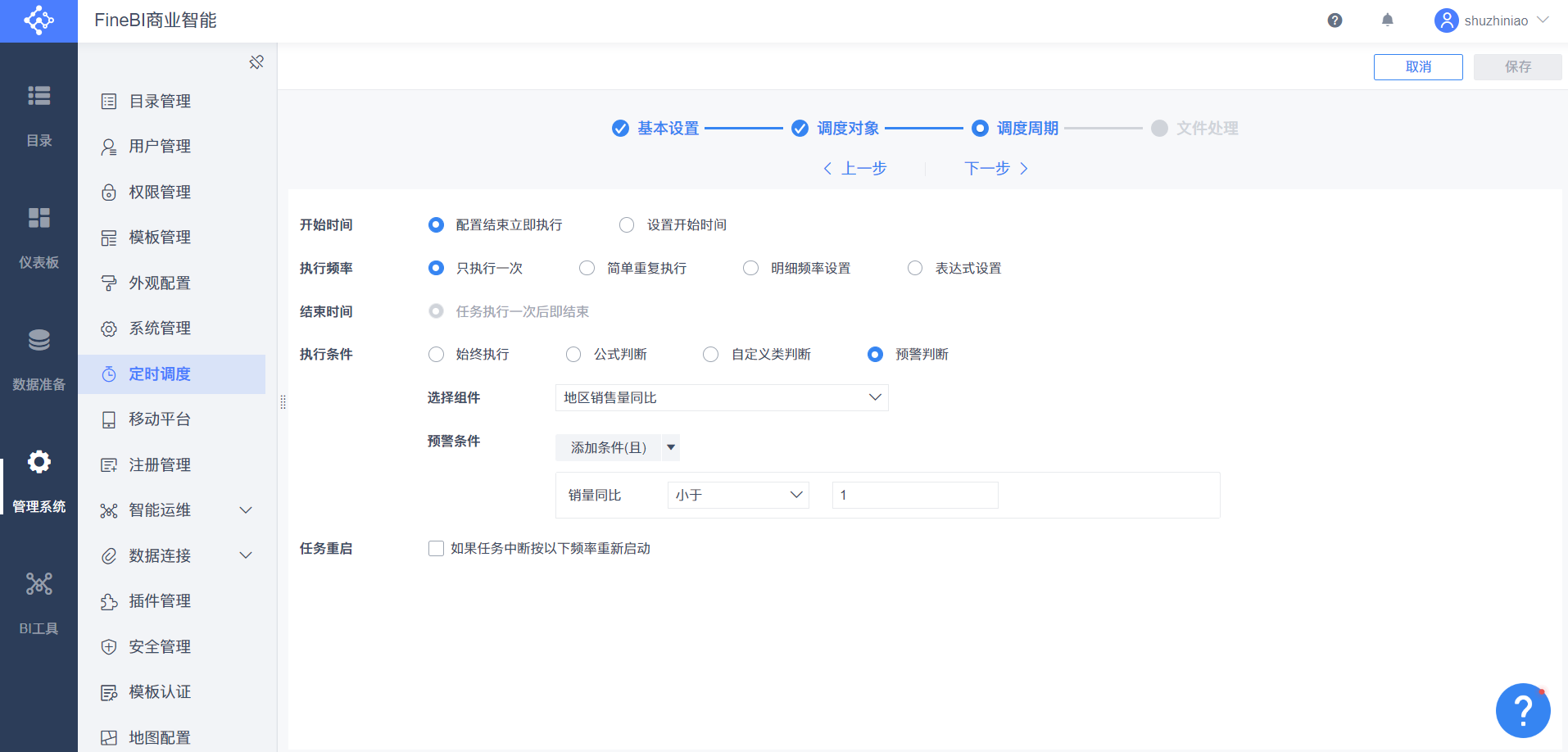Click the 保存 save button
Viewport: 1568px width, 752px height.
1517,67
